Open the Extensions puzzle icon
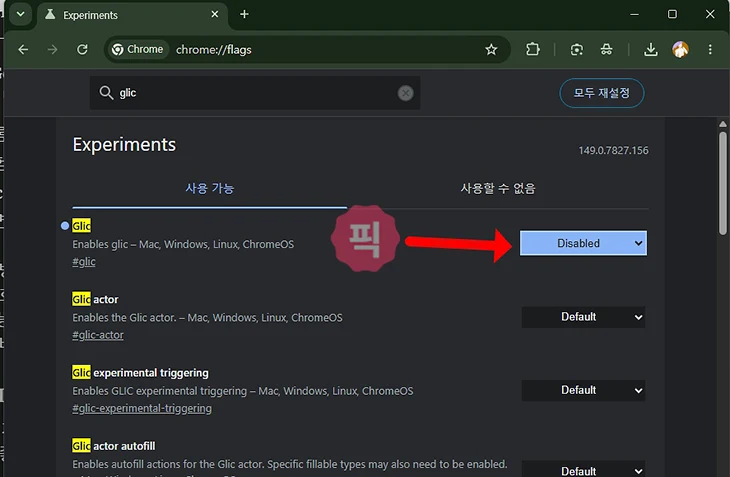The width and height of the screenshot is (730, 477). 533,49
